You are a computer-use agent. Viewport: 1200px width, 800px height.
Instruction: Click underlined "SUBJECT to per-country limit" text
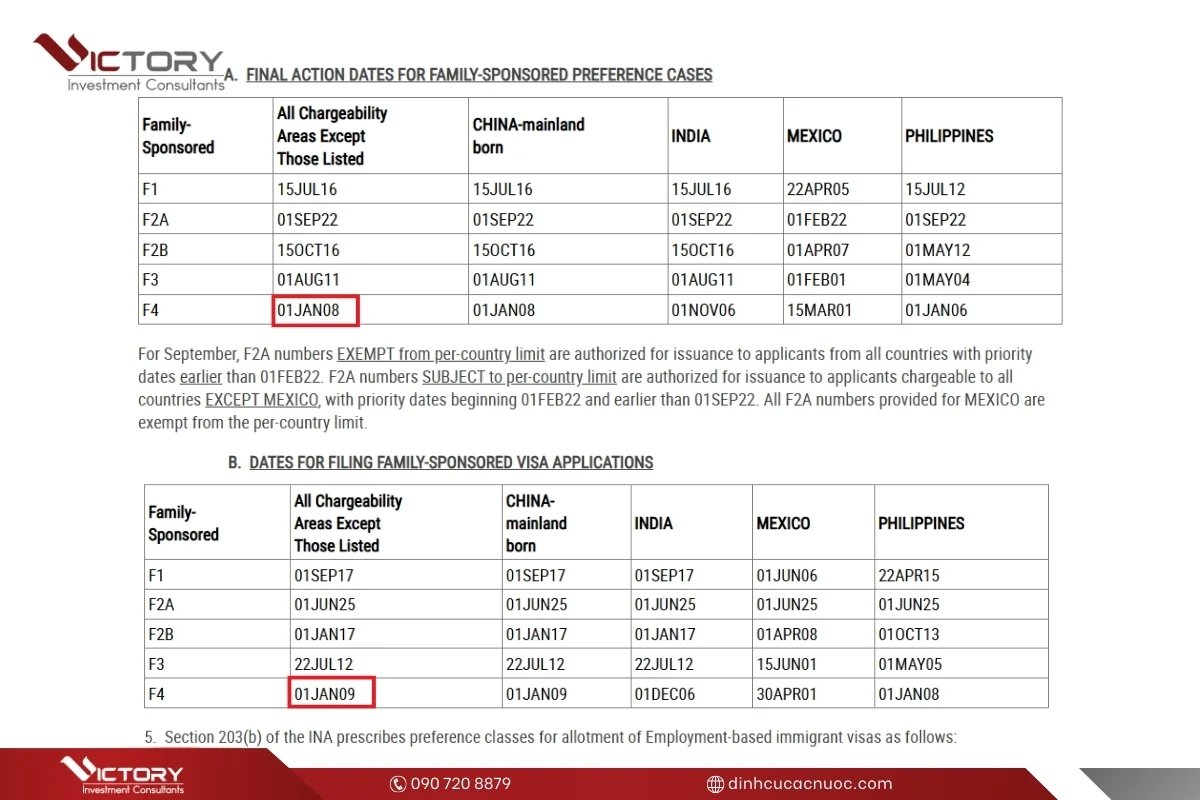[519, 377]
